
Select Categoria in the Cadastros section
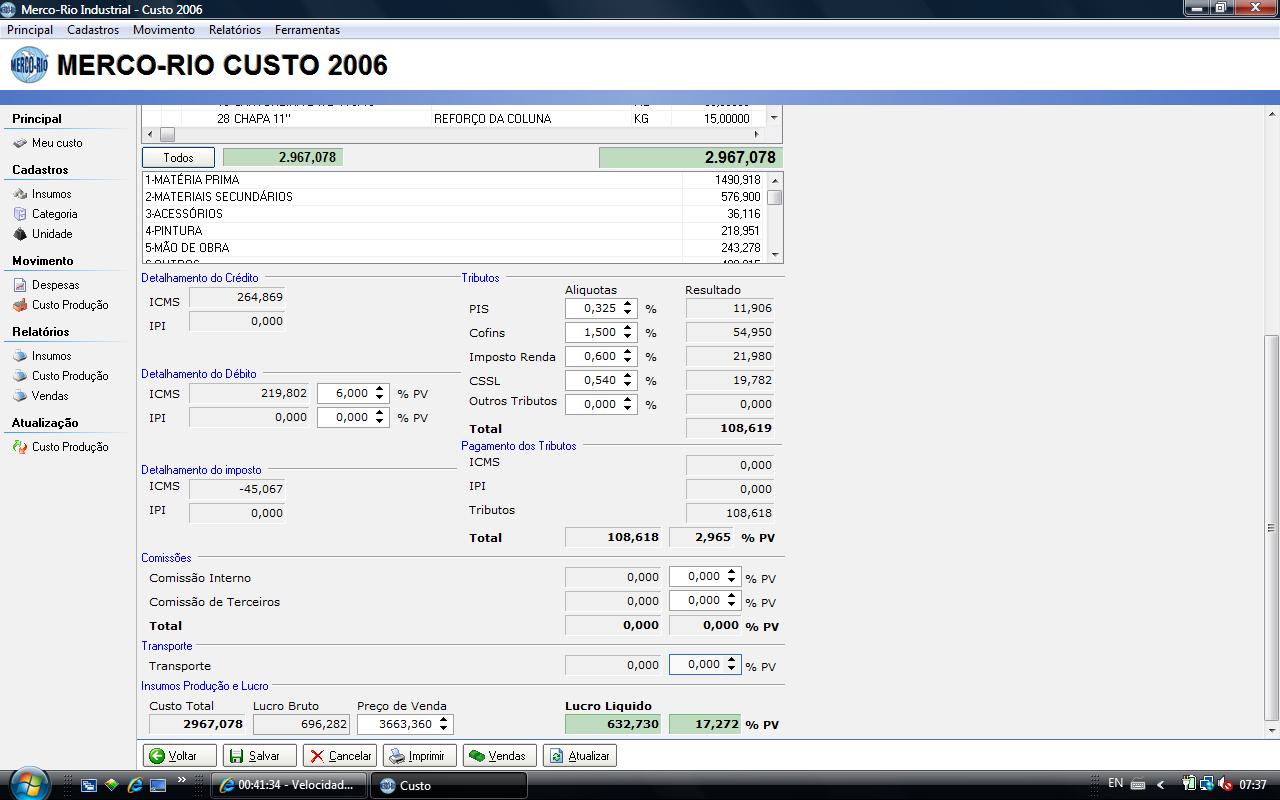tap(54, 214)
